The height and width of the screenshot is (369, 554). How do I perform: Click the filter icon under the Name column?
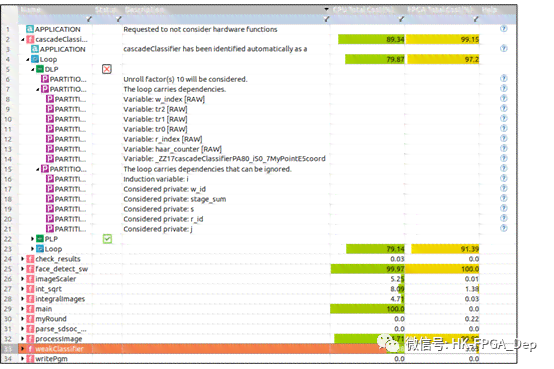(x=89, y=19)
